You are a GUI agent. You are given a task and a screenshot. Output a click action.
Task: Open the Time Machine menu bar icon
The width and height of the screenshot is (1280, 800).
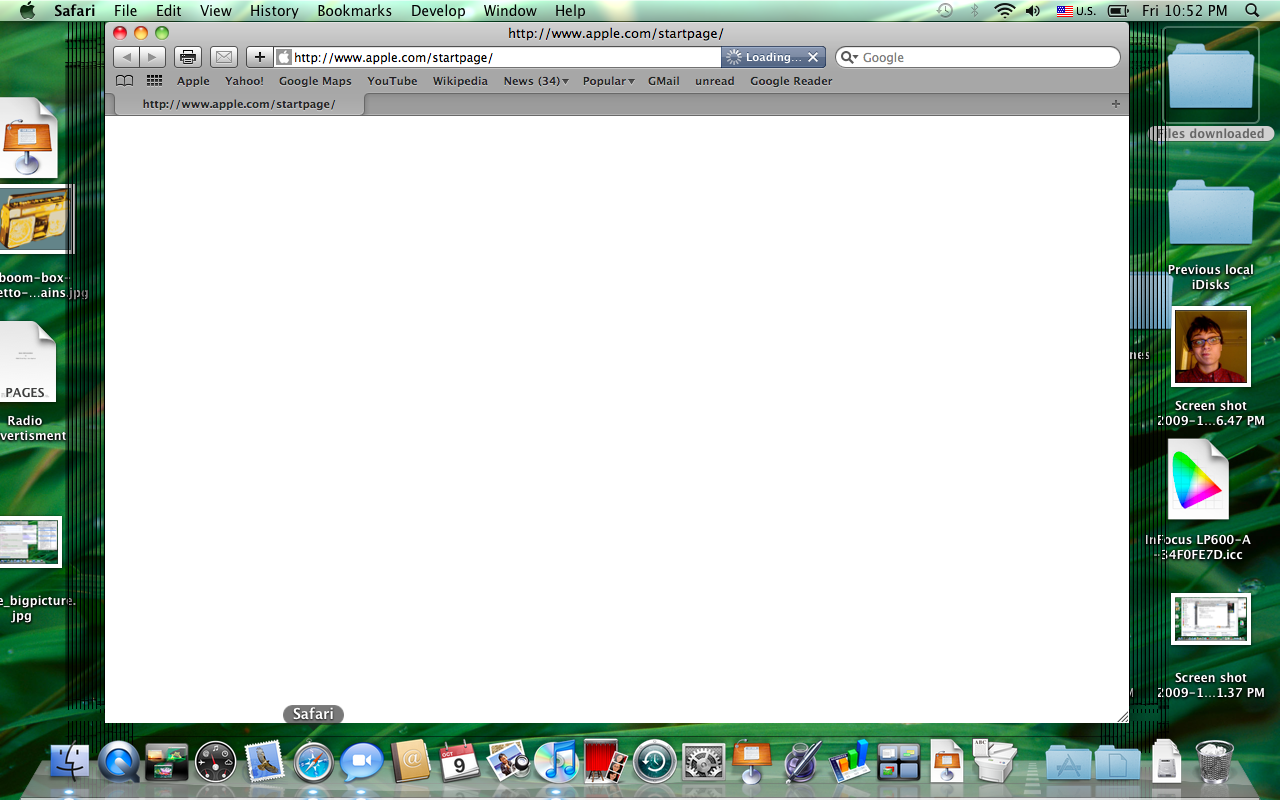[945, 11]
